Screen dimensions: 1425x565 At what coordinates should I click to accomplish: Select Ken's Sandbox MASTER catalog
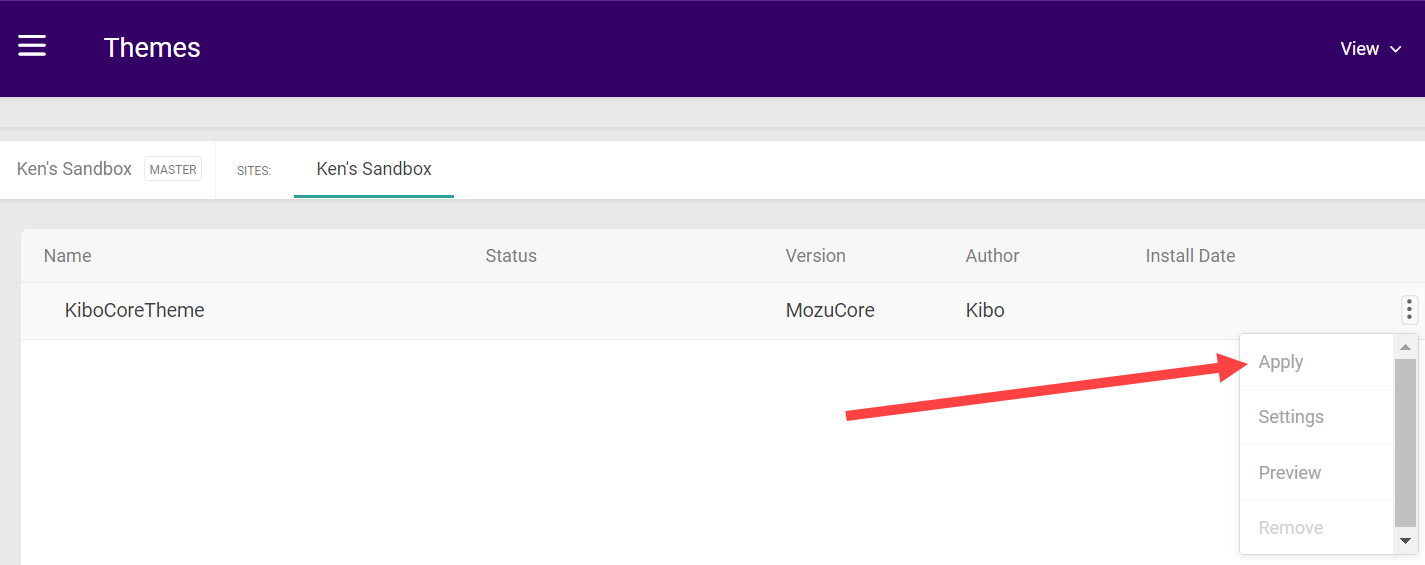(x=108, y=169)
